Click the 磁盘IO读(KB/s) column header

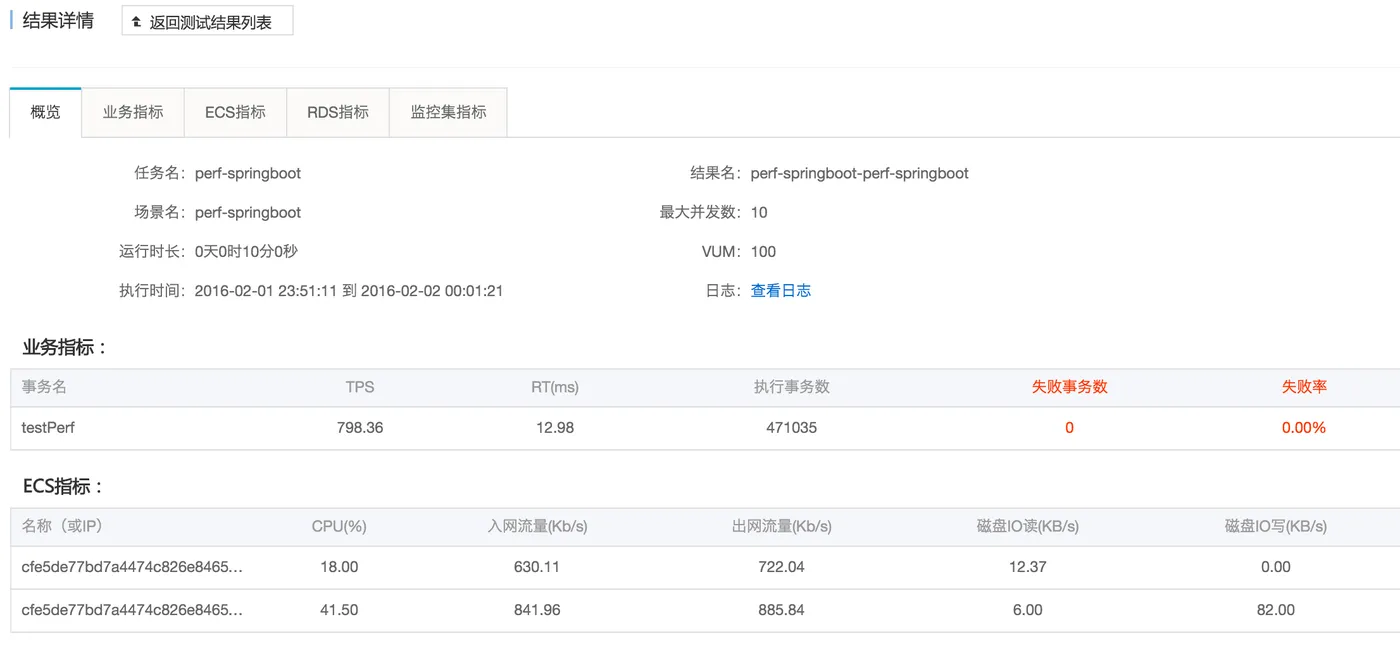click(x=1027, y=526)
